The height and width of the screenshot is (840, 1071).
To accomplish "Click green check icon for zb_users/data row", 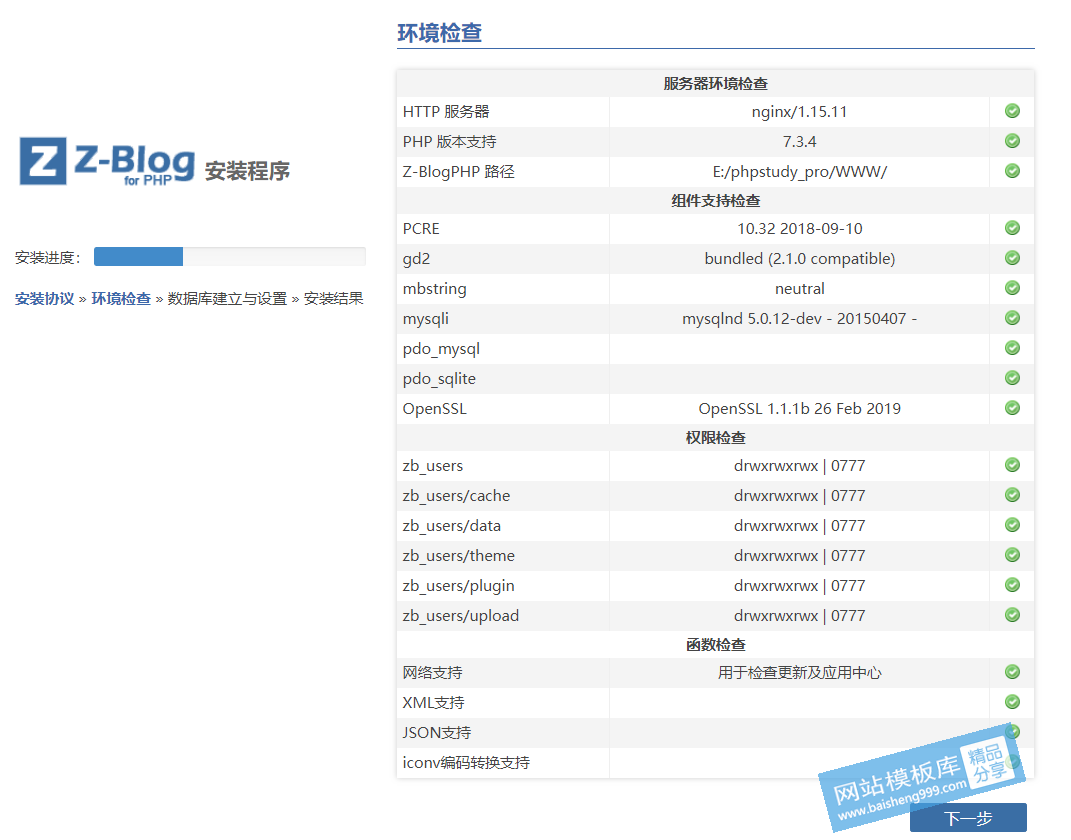I will (x=1012, y=525).
